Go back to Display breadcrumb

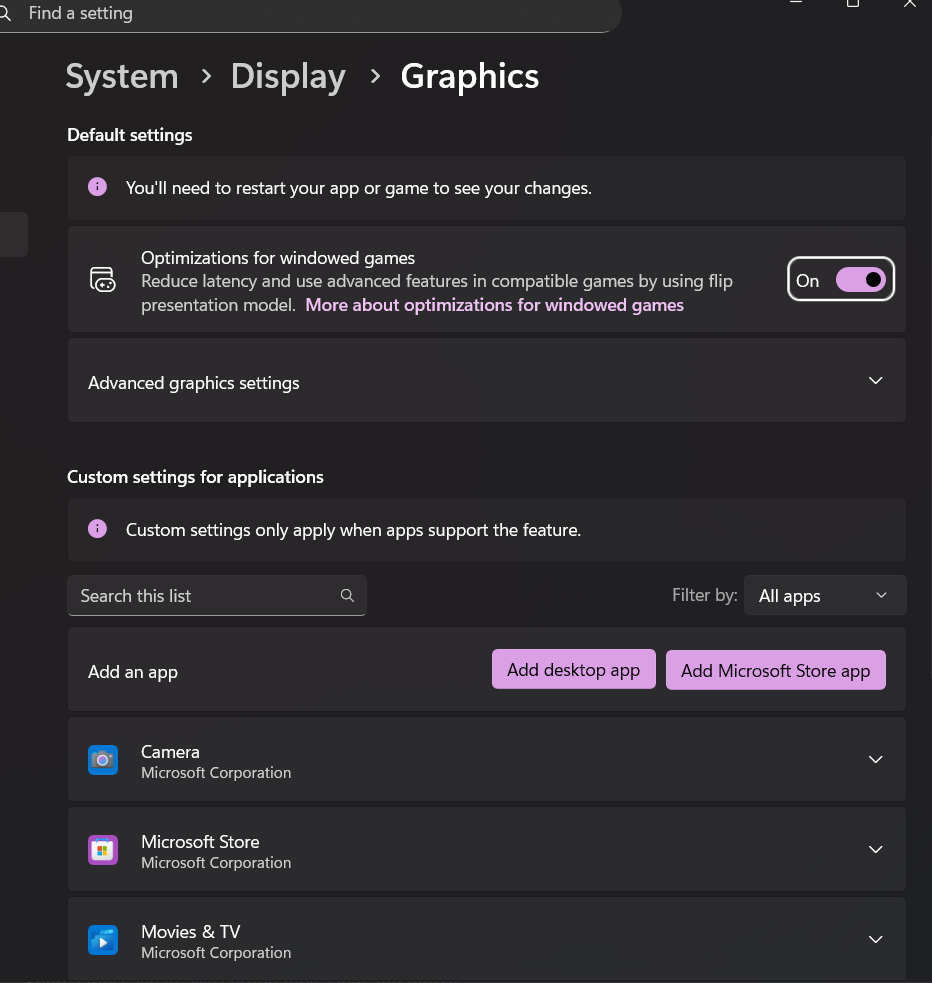point(288,77)
